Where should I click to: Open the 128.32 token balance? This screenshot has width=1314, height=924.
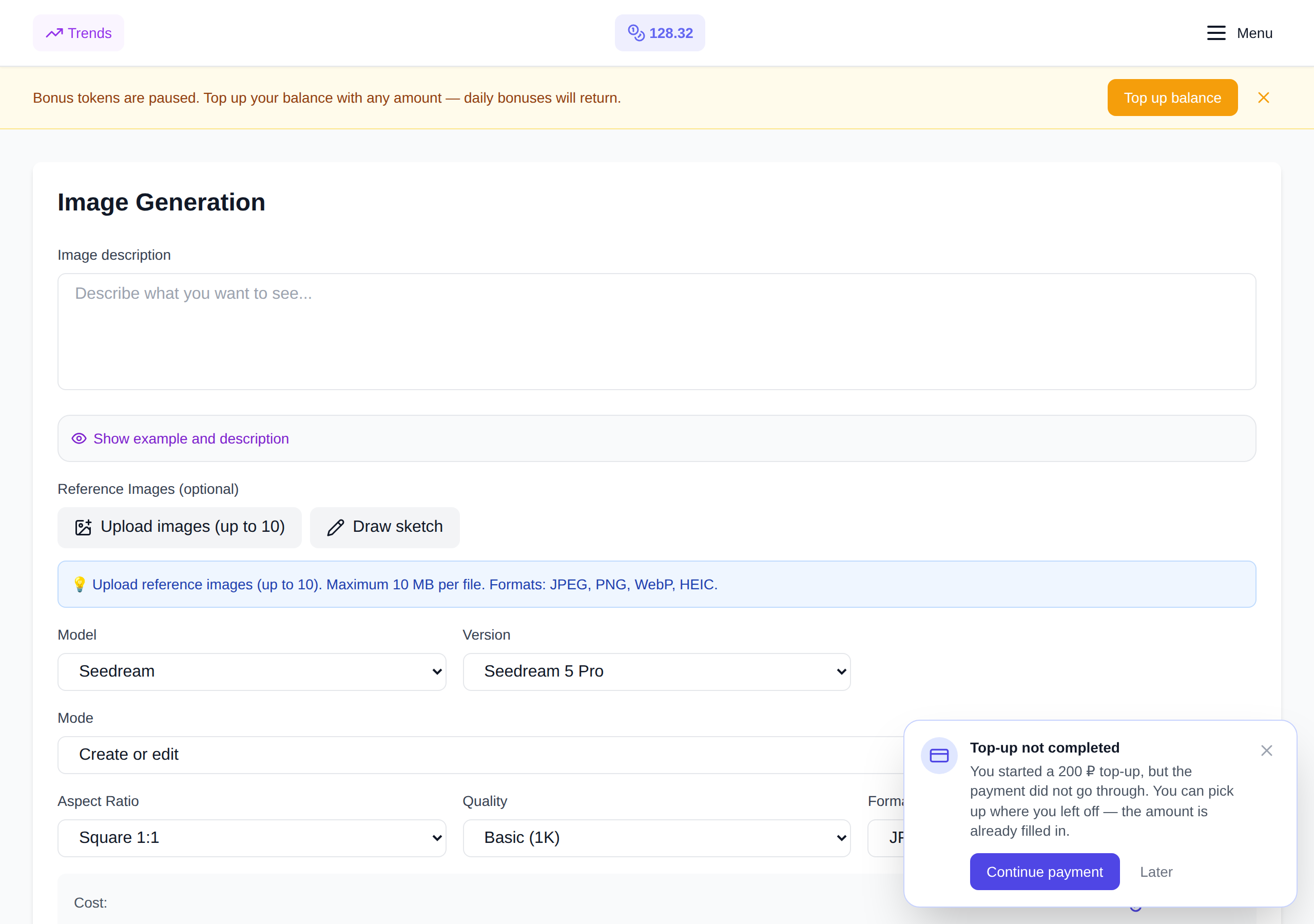pos(660,33)
